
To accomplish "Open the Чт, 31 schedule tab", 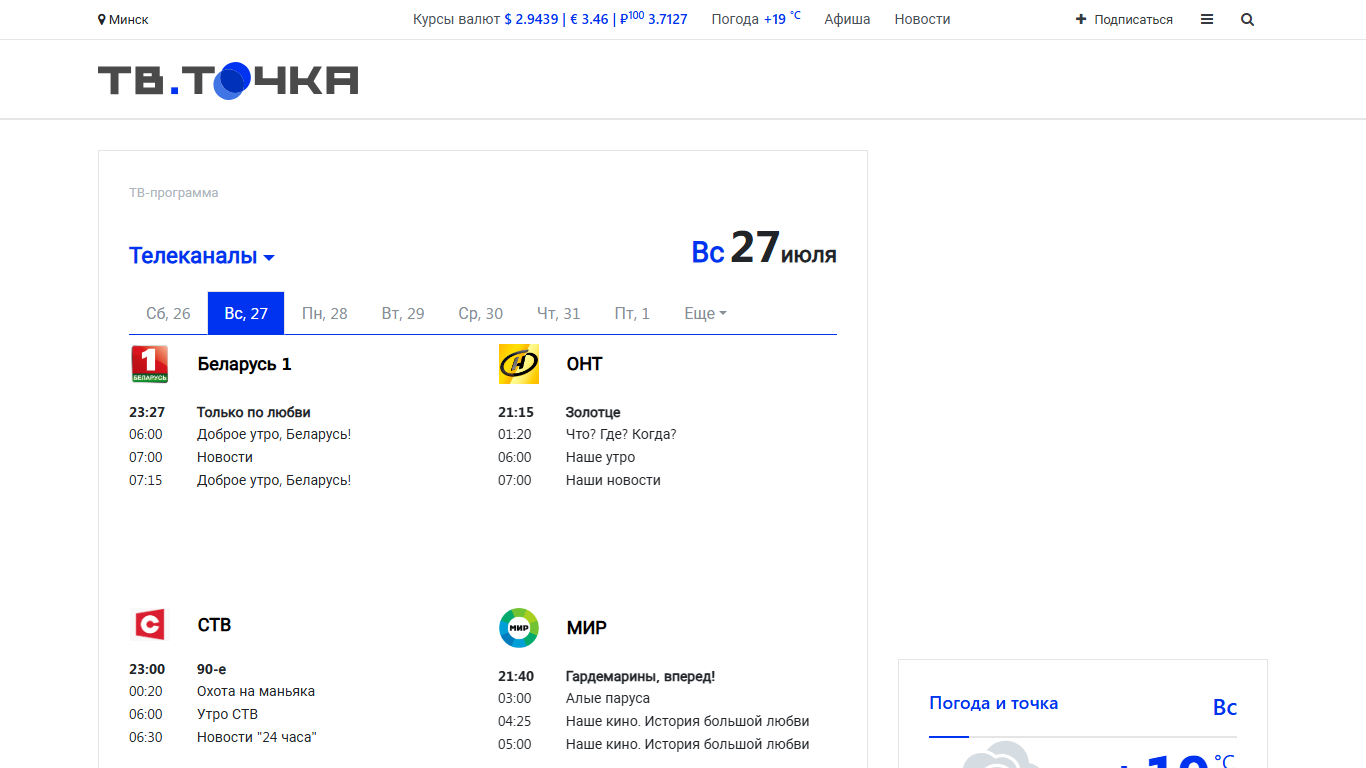I will click(559, 314).
